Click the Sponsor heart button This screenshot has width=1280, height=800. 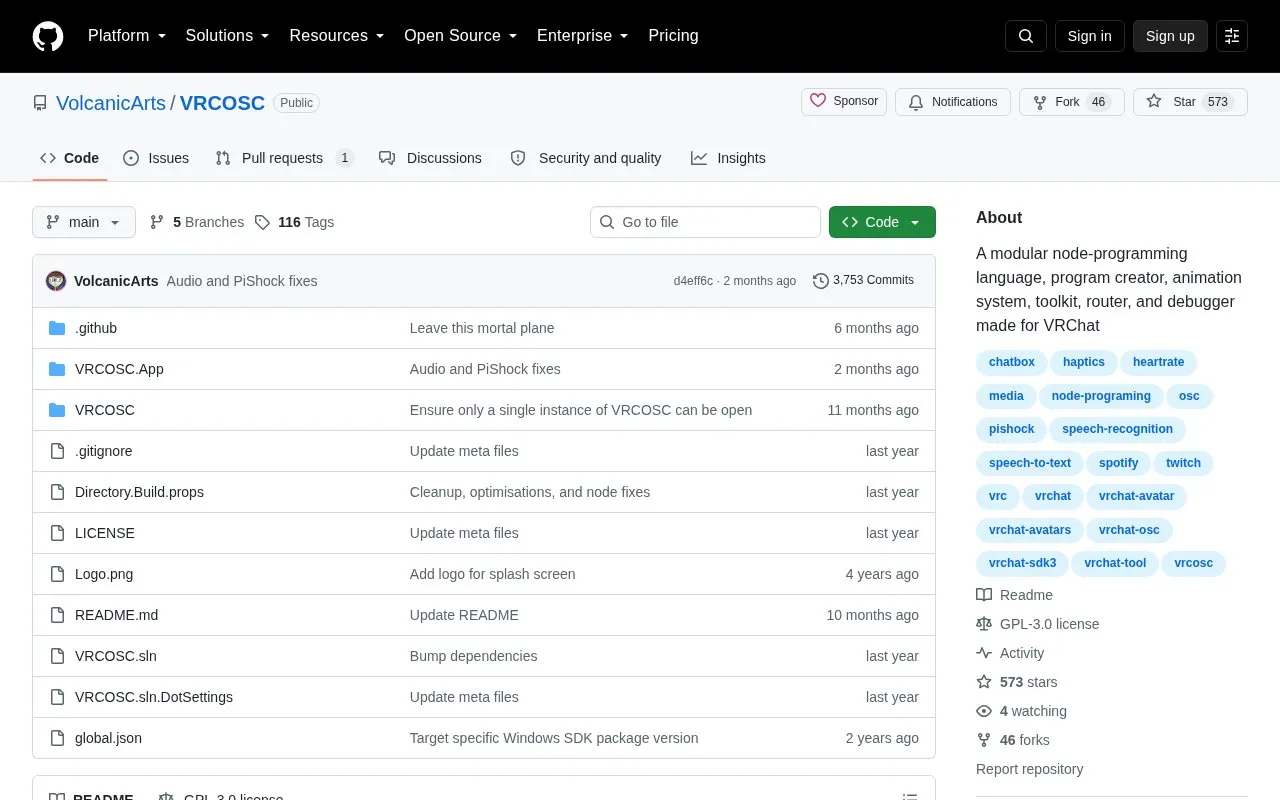844,102
